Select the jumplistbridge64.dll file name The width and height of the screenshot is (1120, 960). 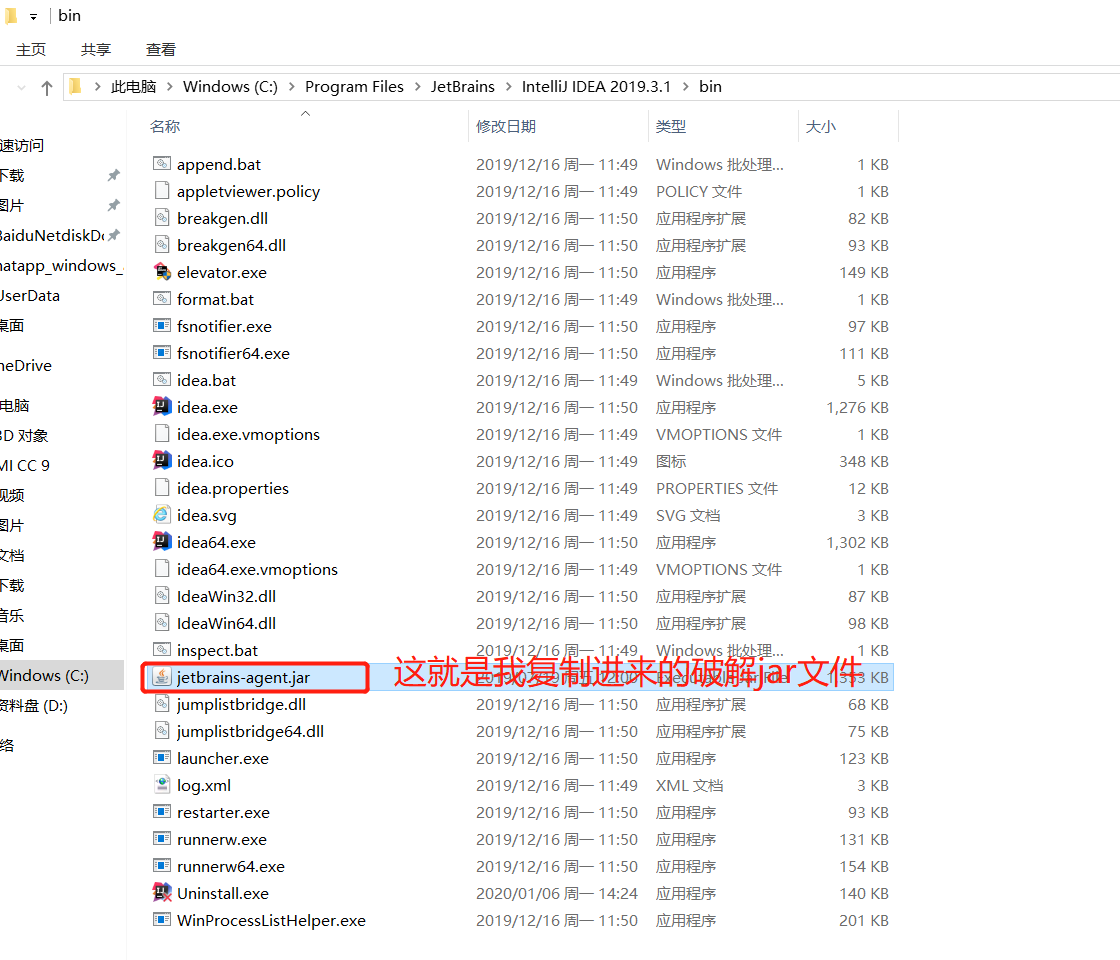[x=251, y=731]
